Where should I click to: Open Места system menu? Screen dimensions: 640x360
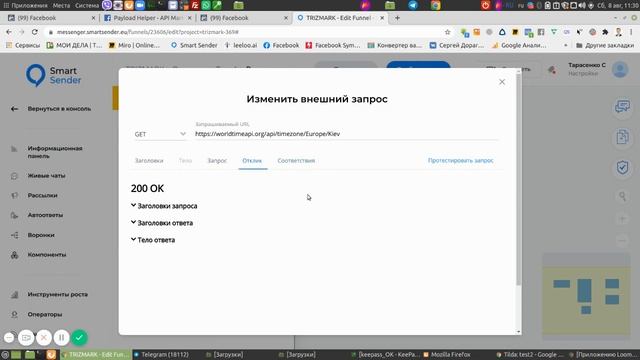61,6
